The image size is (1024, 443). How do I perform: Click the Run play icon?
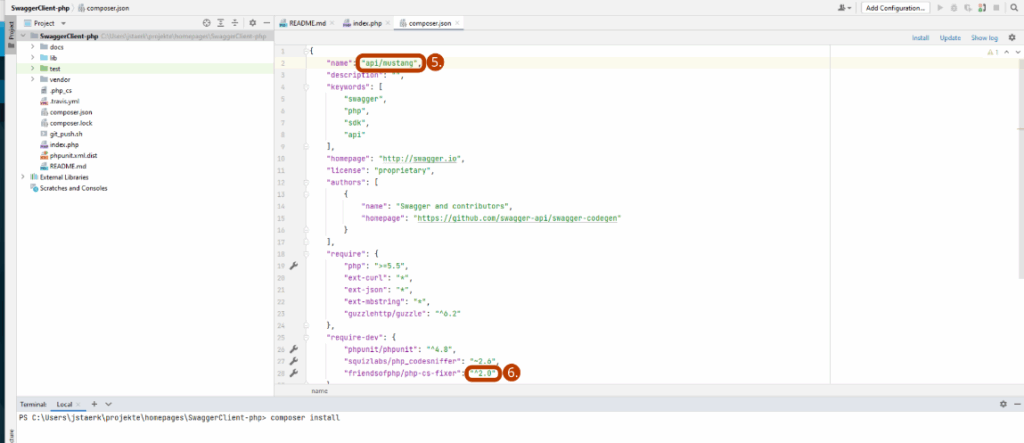940,8
